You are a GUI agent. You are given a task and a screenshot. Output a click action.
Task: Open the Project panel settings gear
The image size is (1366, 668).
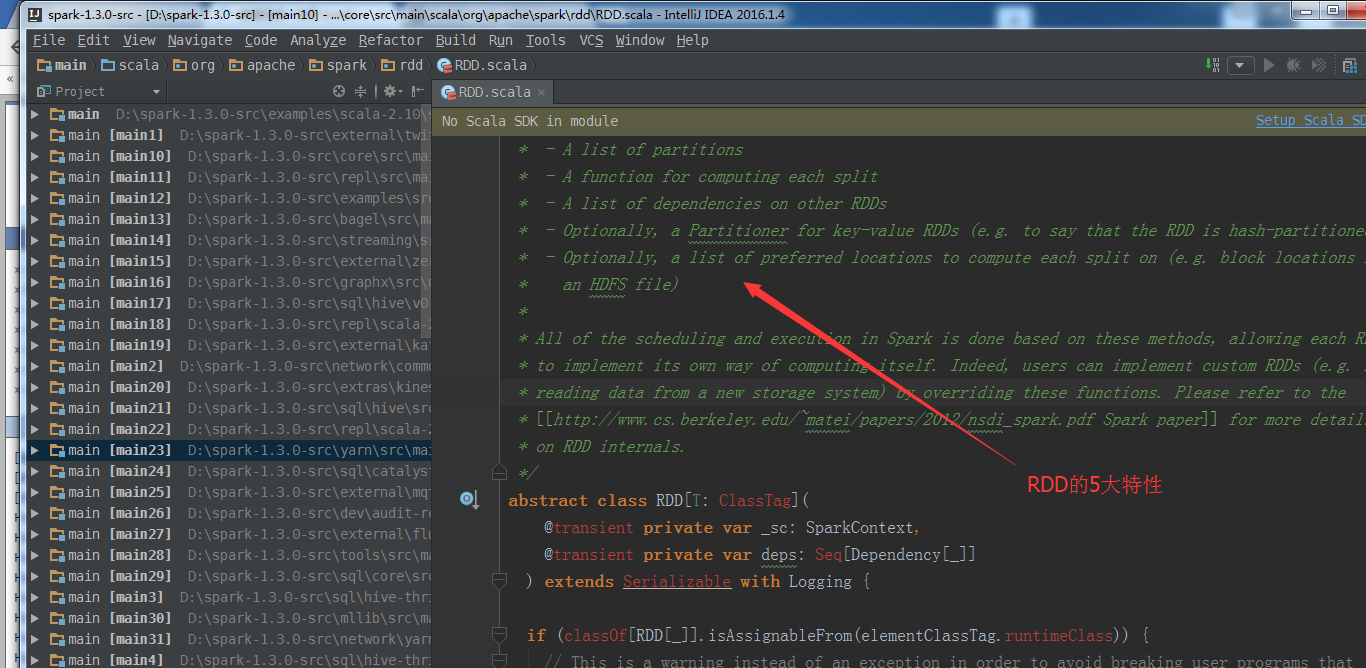pyautogui.click(x=391, y=91)
